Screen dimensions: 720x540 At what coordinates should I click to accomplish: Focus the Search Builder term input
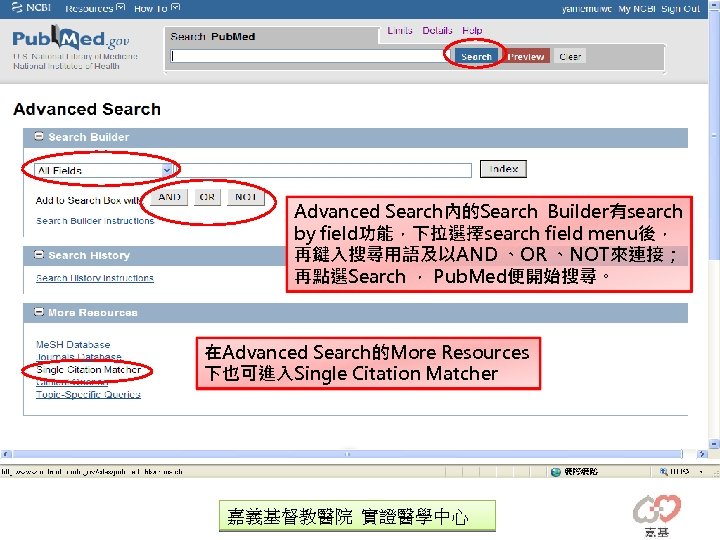point(323,170)
